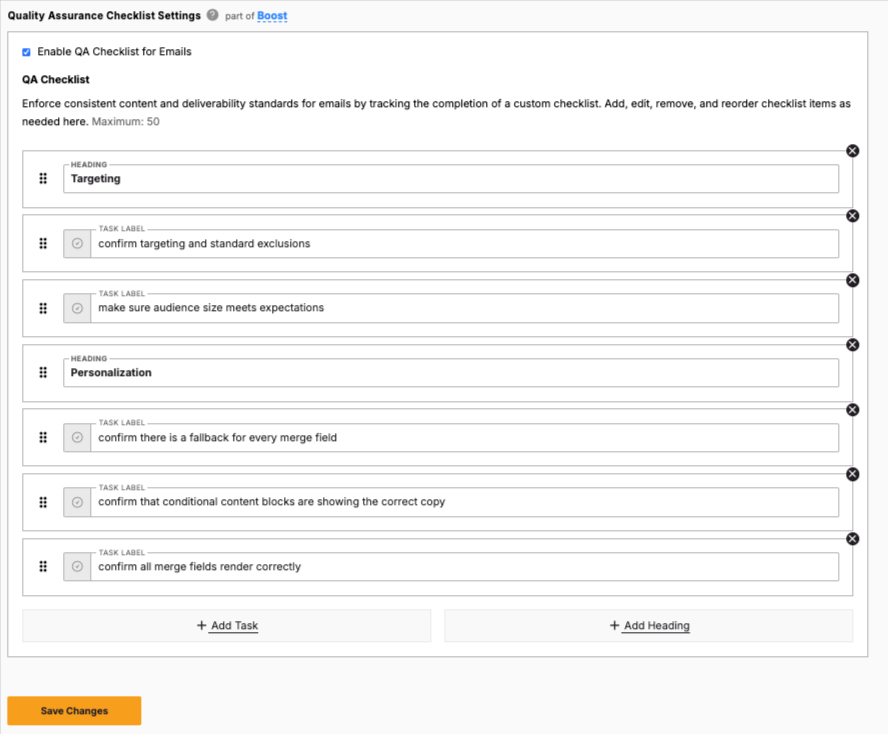This screenshot has height=734, width=888.
Task: Click checkmark icon on confirm targeting task
Action: coord(77,244)
